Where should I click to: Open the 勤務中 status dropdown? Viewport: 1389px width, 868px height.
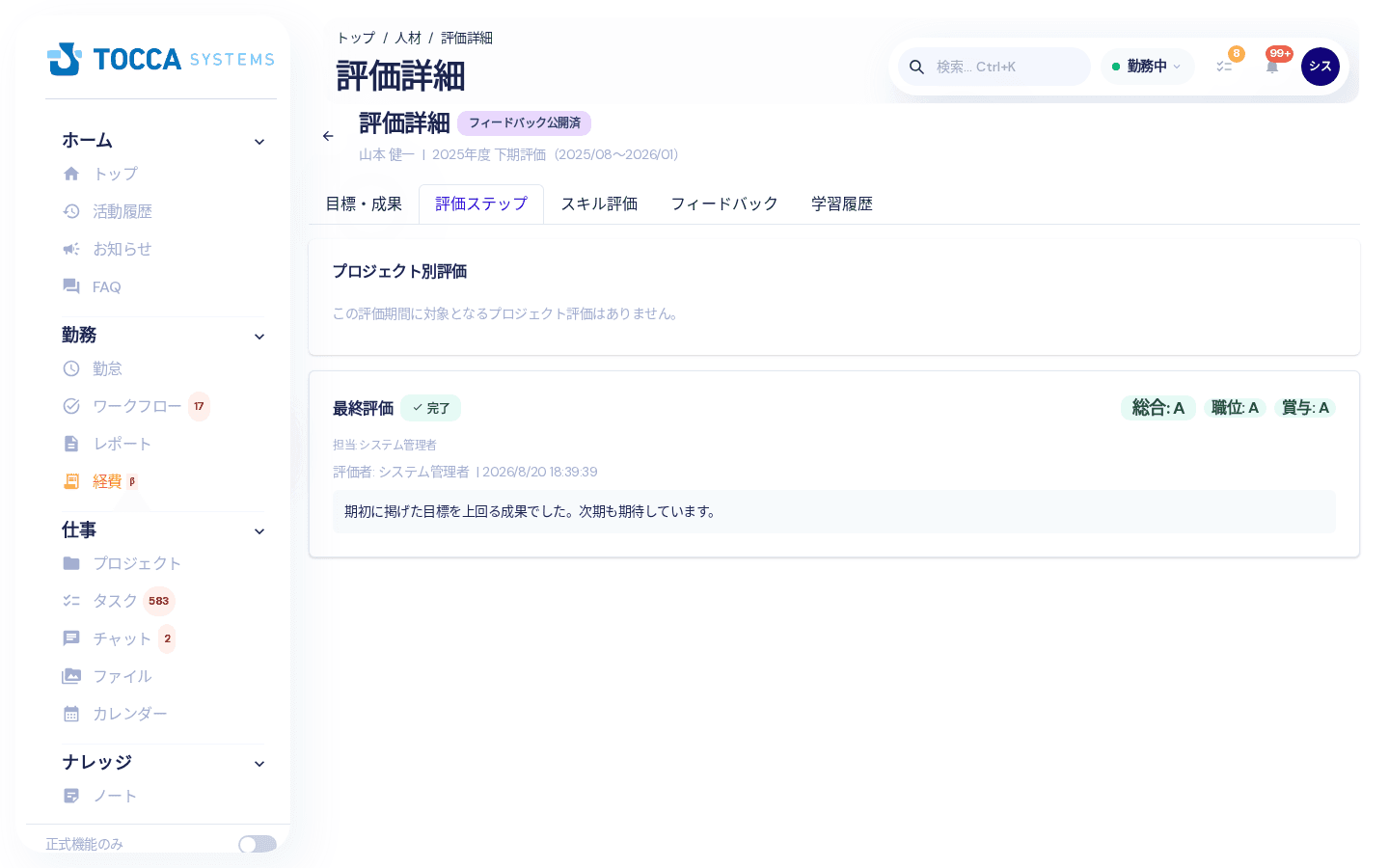(x=1148, y=67)
